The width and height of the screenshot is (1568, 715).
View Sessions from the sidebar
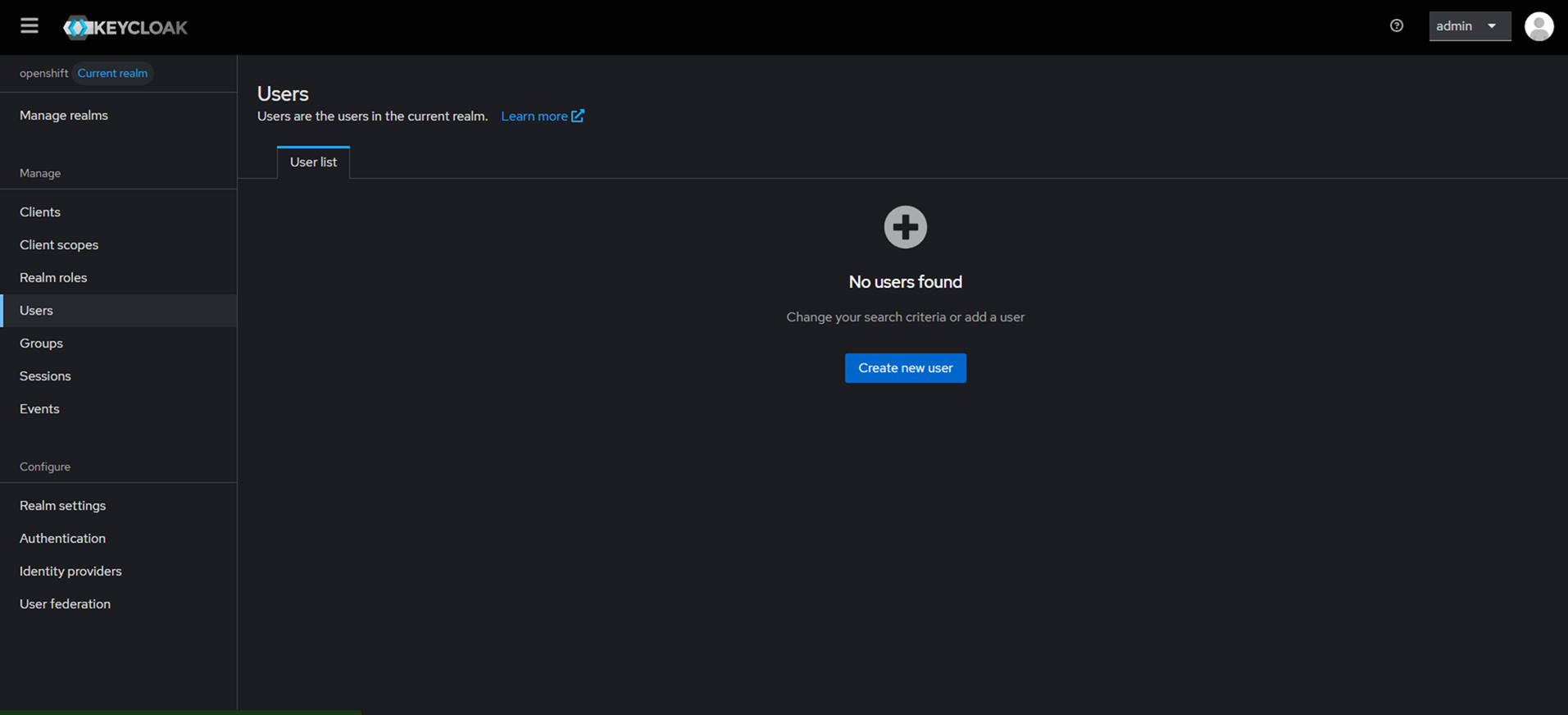(x=45, y=376)
